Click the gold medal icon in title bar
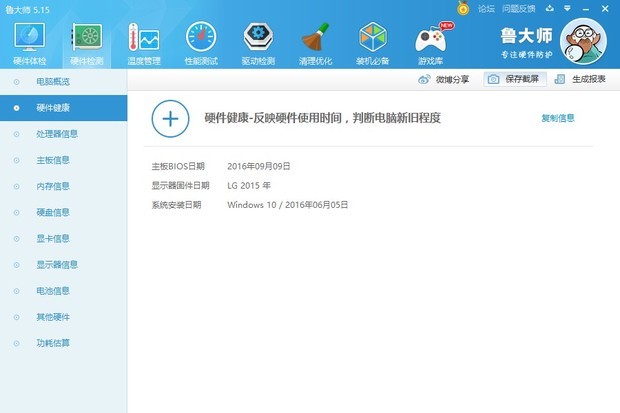This screenshot has height=413, width=620. (463, 8)
